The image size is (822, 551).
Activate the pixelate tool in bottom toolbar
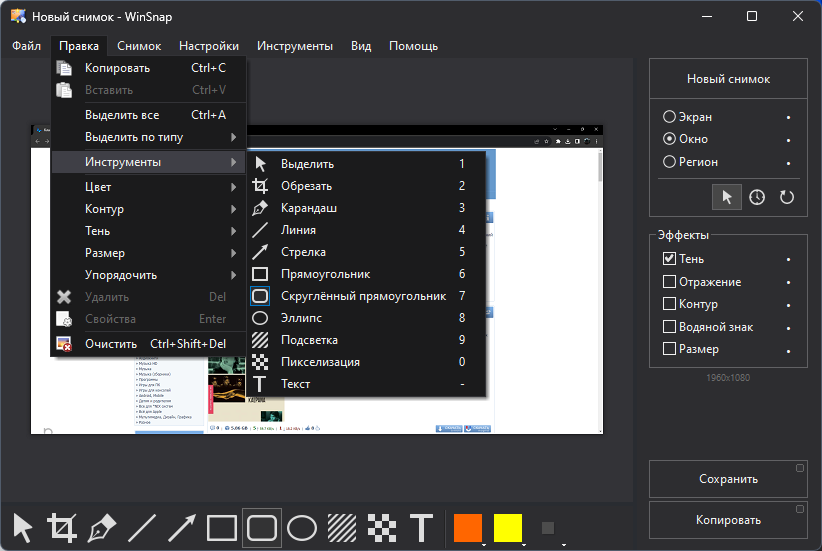(382, 527)
